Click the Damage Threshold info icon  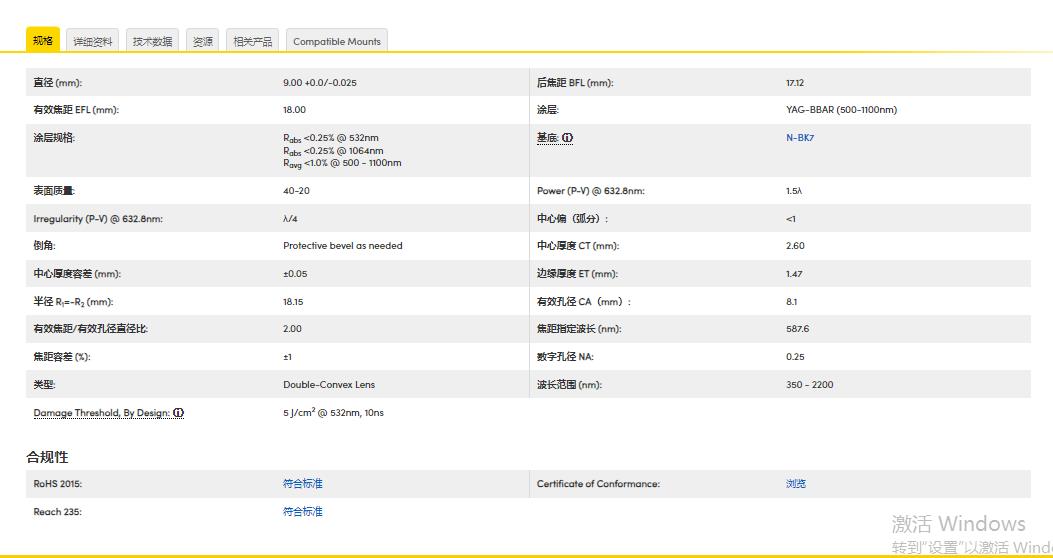pyautogui.click(x=179, y=413)
